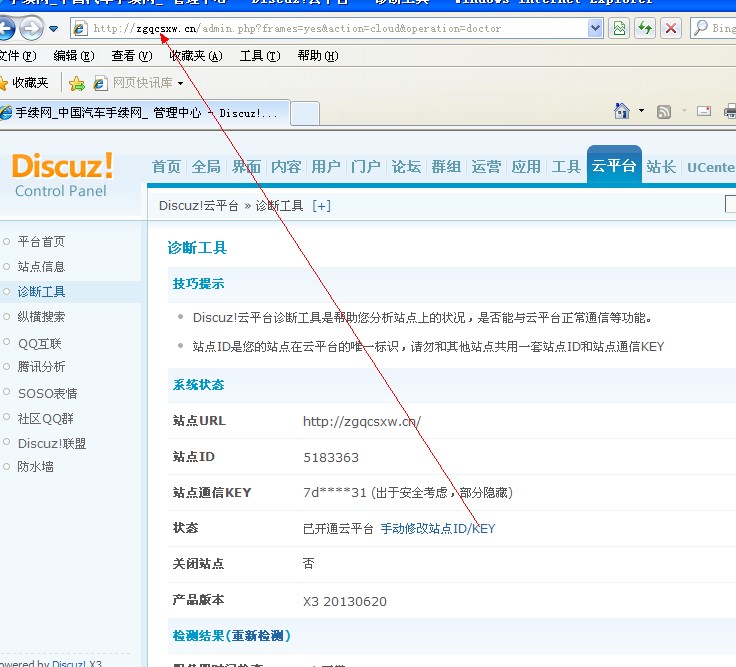
Task: Click the Bing search magnifier icon
Action: point(701,28)
